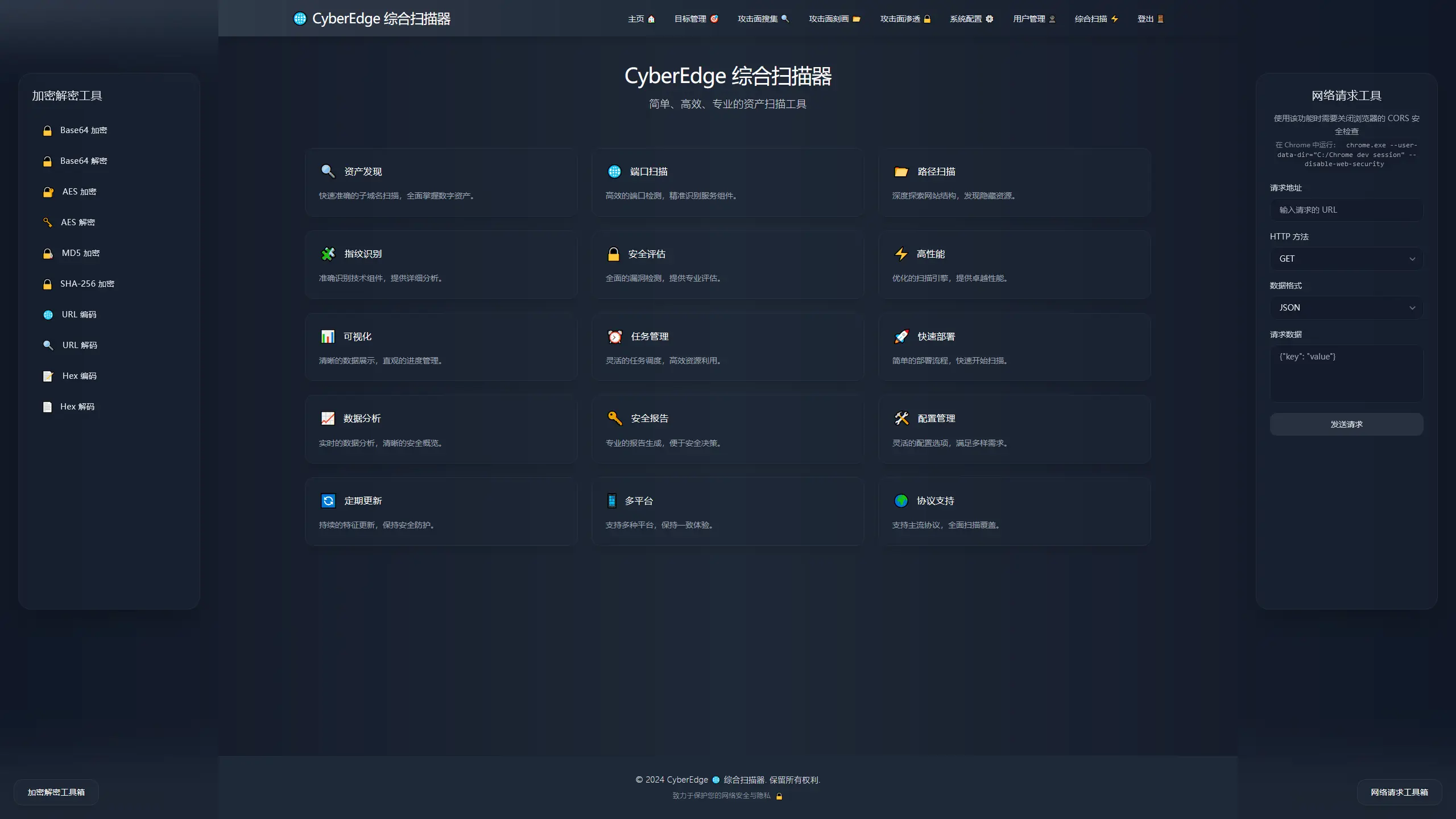
Task: Click the bar chart icon on 可视化 card
Action: [x=328, y=336]
